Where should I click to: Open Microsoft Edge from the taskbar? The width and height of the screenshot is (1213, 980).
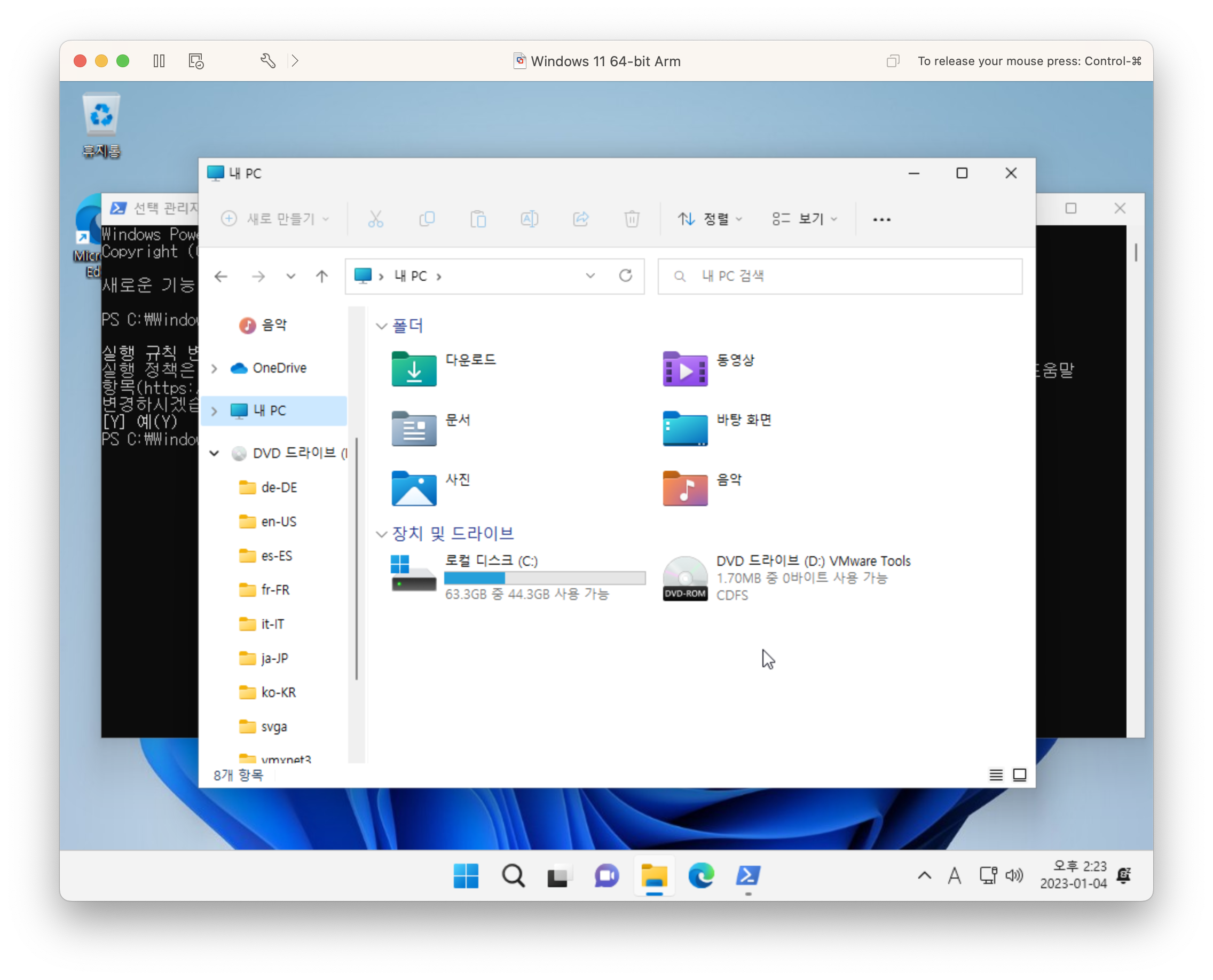coord(701,876)
